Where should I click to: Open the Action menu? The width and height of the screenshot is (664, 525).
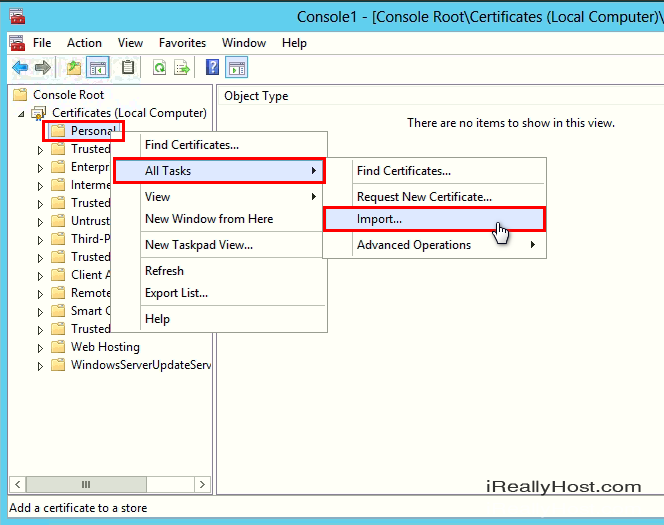[84, 43]
